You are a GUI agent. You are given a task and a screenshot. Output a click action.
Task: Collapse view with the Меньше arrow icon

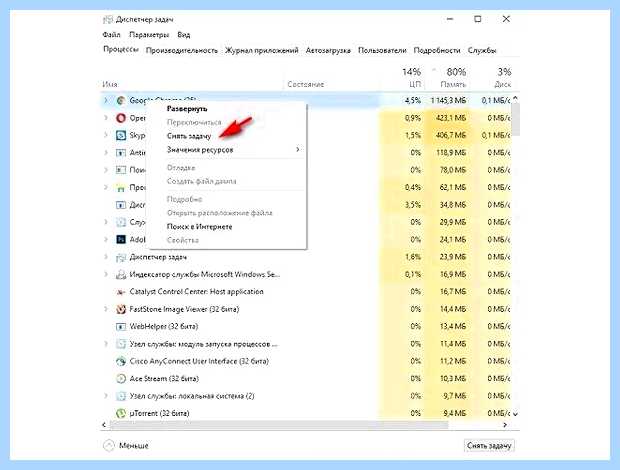click(x=108, y=445)
